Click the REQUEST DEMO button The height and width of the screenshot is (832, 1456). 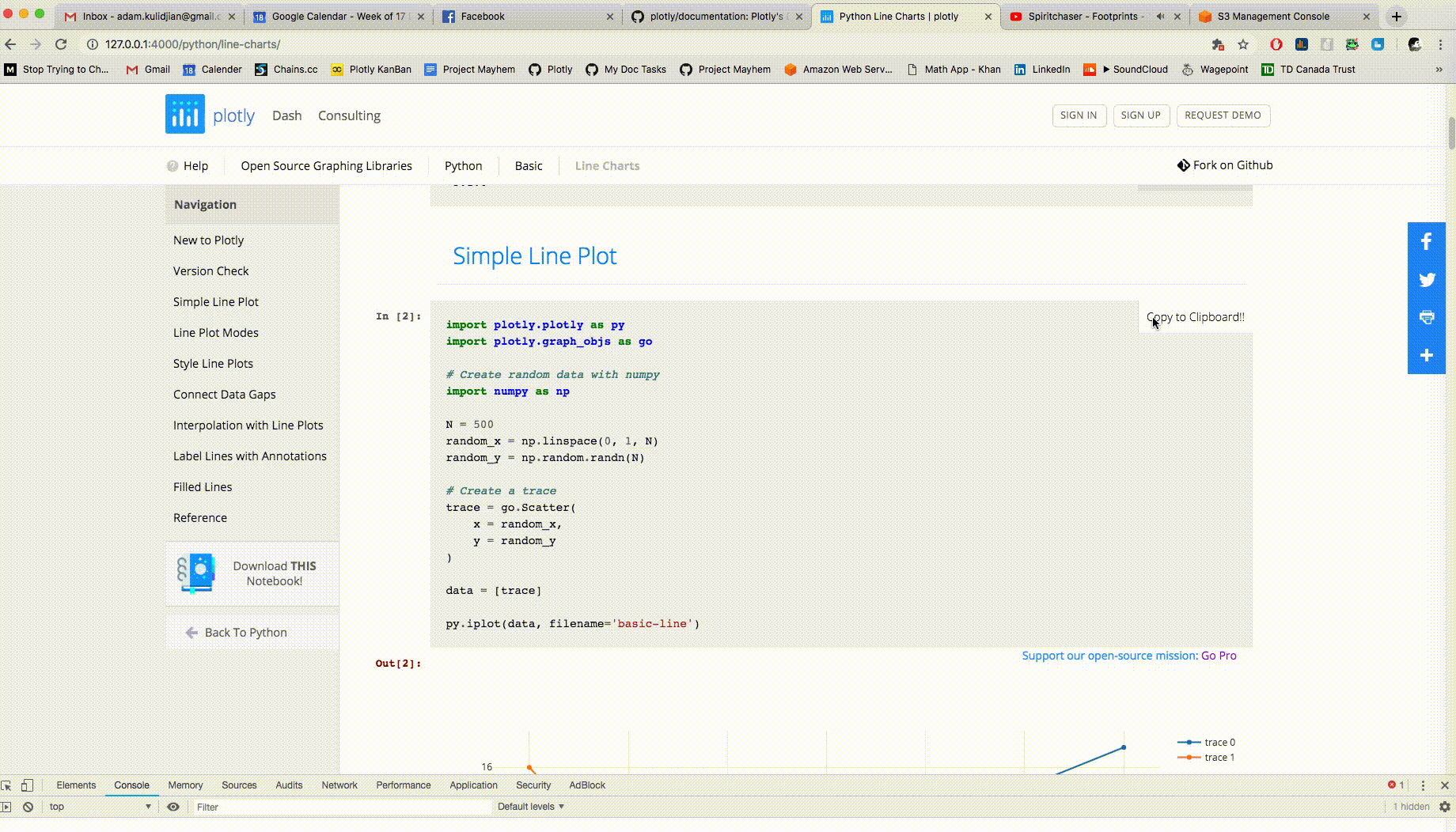pyautogui.click(x=1223, y=115)
